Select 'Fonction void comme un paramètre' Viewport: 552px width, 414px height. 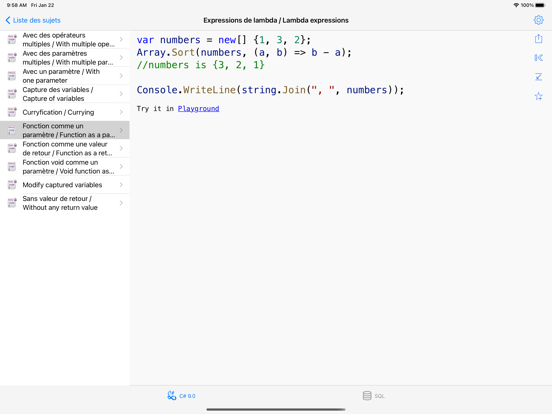coord(65,167)
